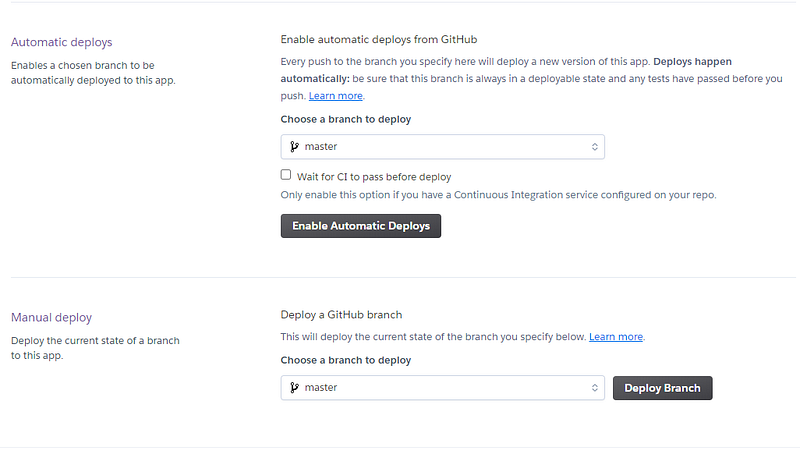Viewport: 800px width, 455px height.
Task: Open the manual deploy branch dropdown showing master
Action: [x=442, y=387]
